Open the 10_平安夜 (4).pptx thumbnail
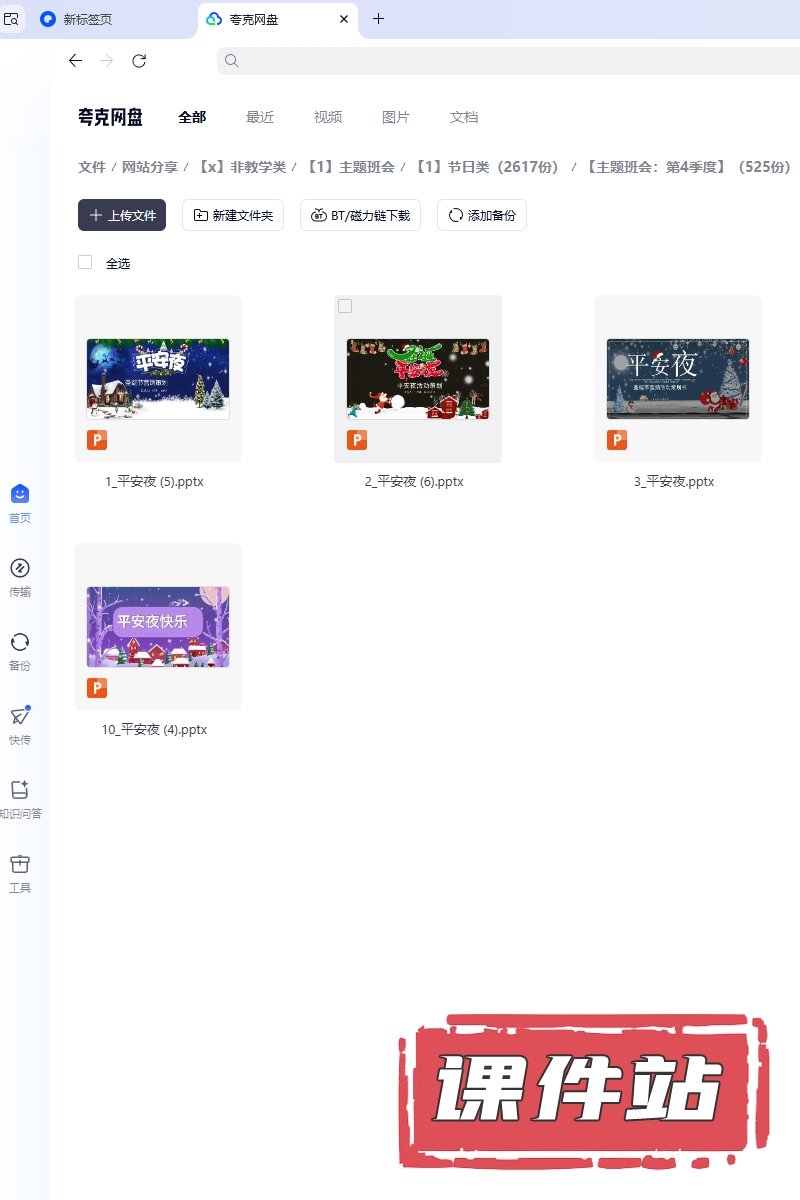 [x=158, y=627]
